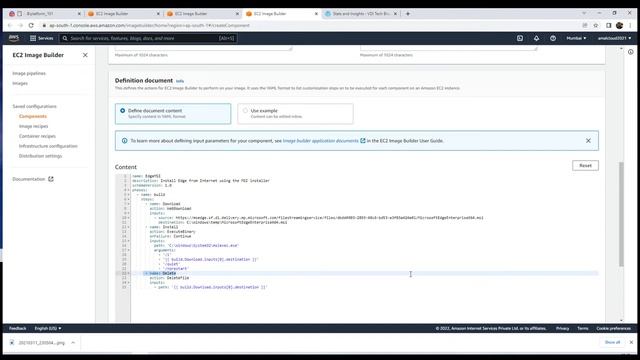The height and width of the screenshot is (360, 640).
Task: Open the Chrome three-dot menu
Action: pos(631,25)
